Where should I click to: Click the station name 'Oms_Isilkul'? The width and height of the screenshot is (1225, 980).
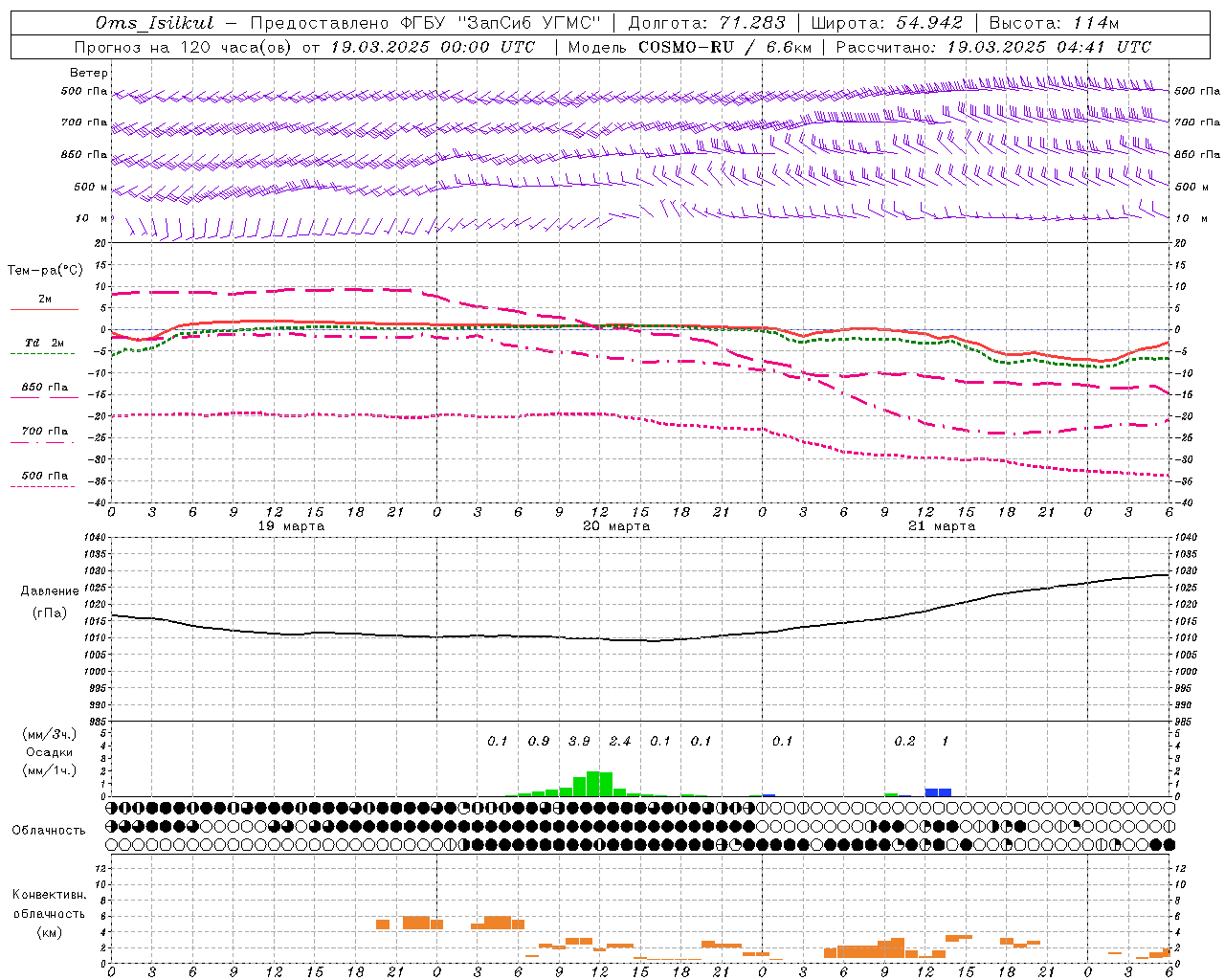(154, 23)
